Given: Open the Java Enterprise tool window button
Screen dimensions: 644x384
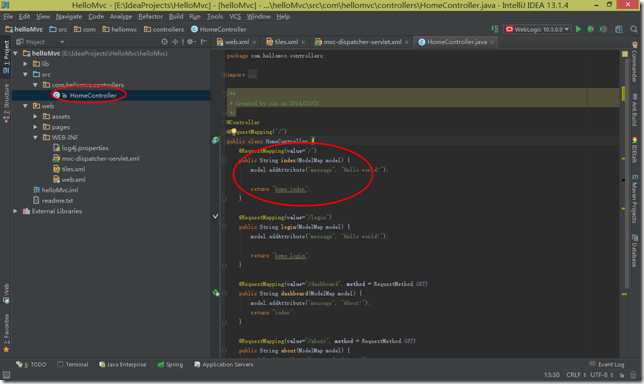Looking at the screenshot, I should coord(122,364).
